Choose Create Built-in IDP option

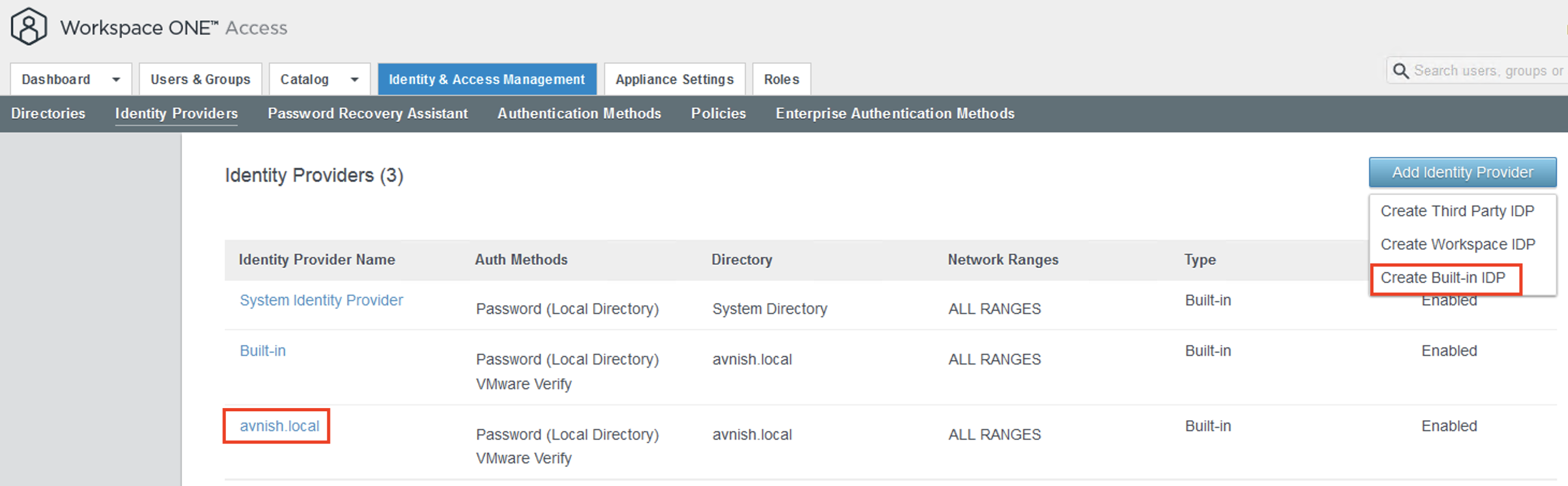point(1442,278)
